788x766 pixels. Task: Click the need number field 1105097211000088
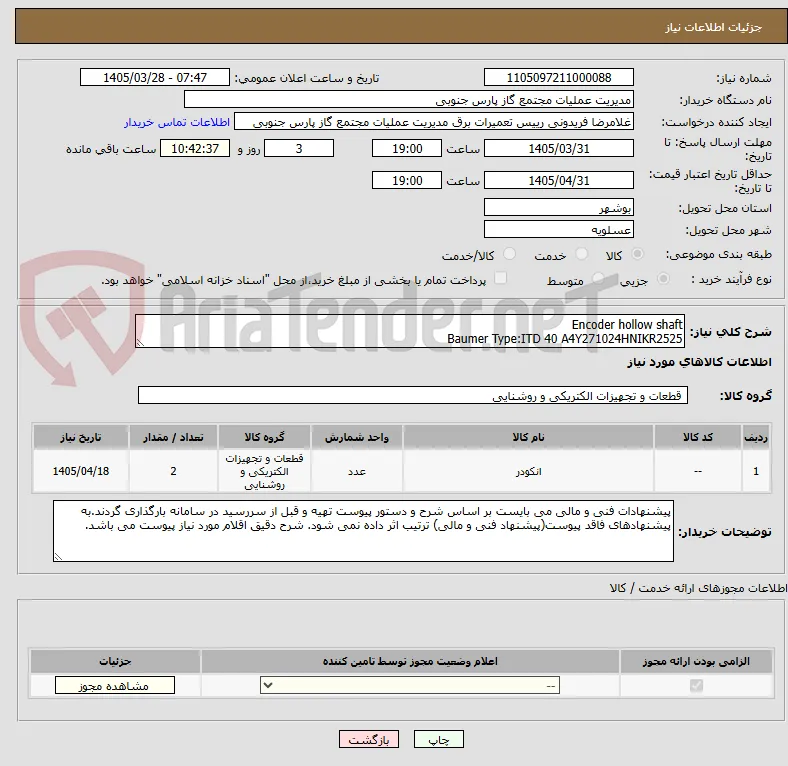pos(558,78)
